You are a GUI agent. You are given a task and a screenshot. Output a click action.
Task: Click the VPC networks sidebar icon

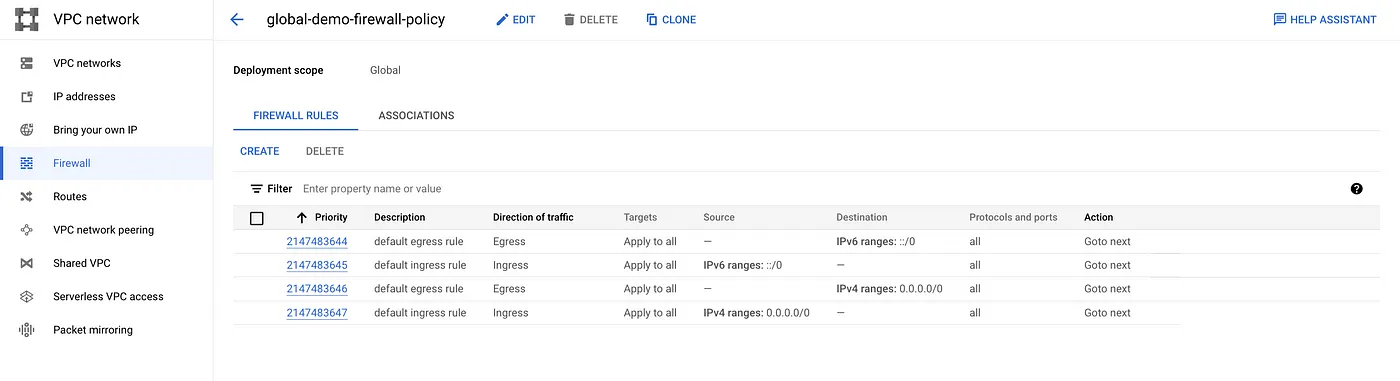pos(27,63)
